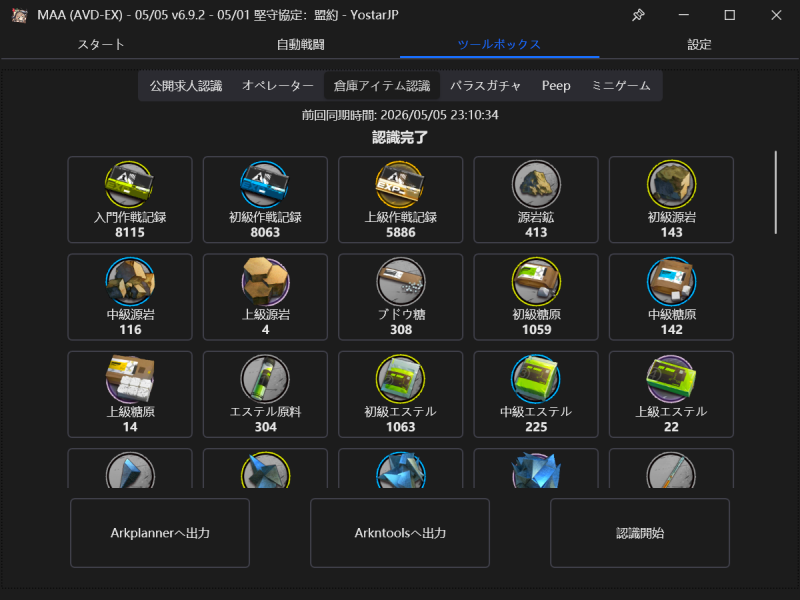Click the count 1059 under 初級糖原
The height and width of the screenshot is (600, 800).
(536, 330)
